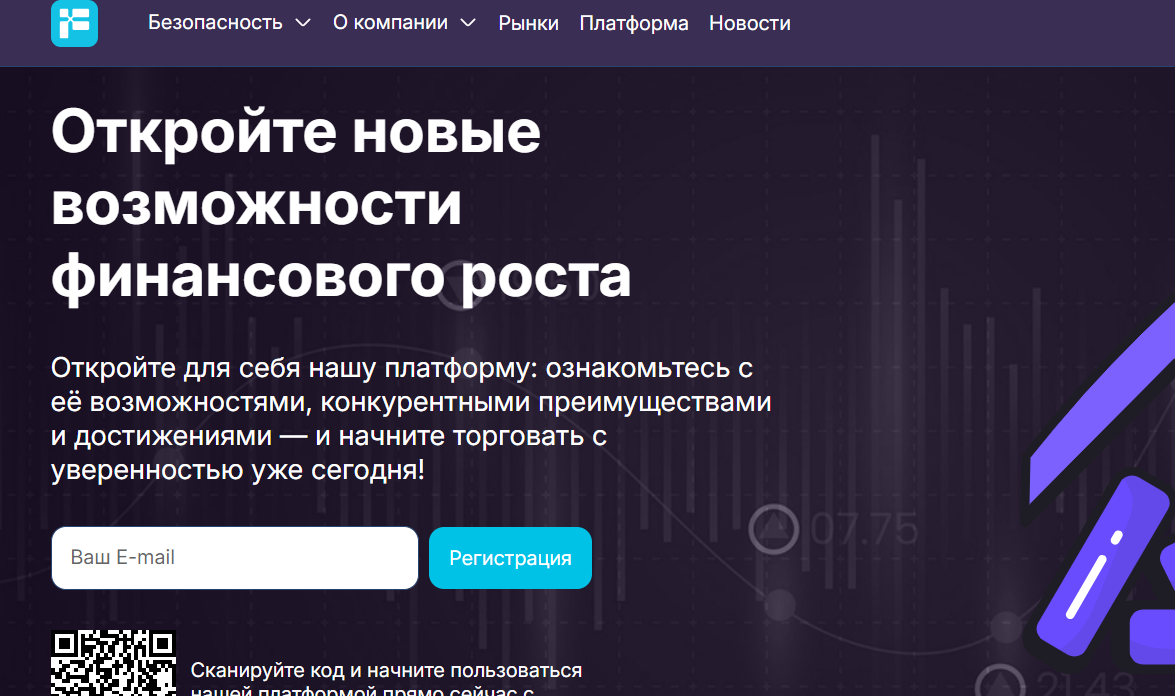Click the main headline text
The width and height of the screenshot is (1175, 696).
(x=340, y=205)
